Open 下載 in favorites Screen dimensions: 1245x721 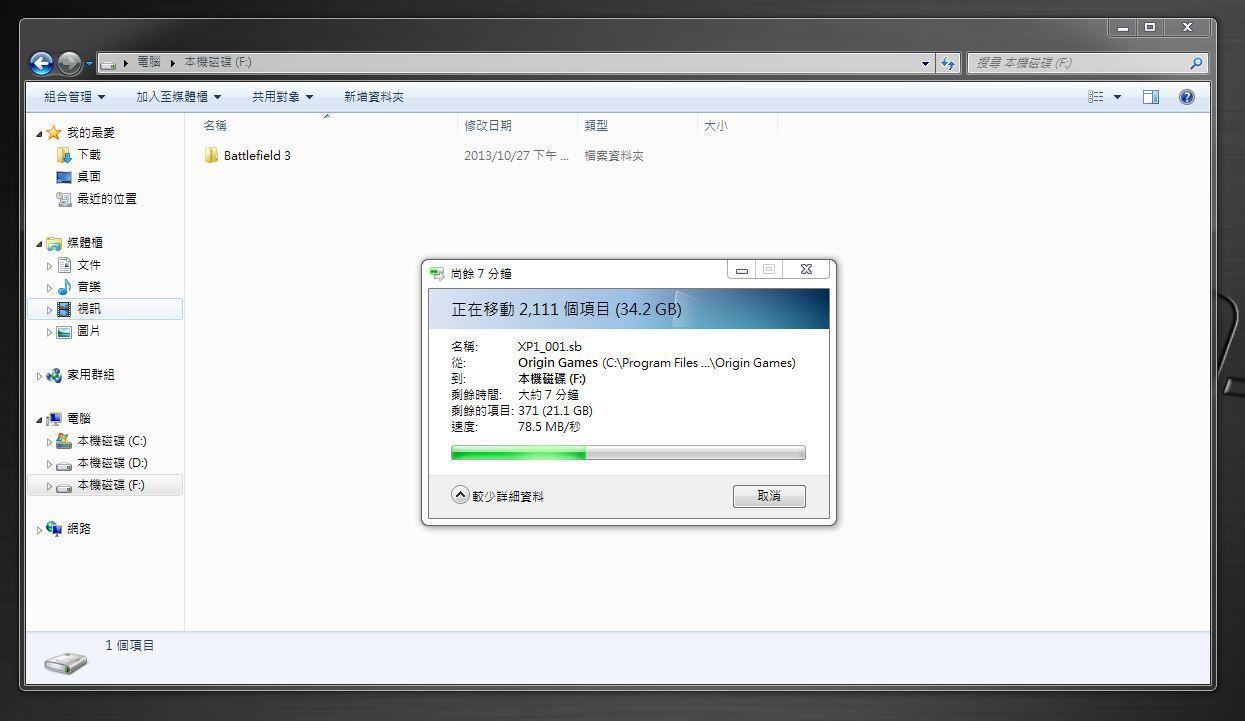tap(89, 155)
